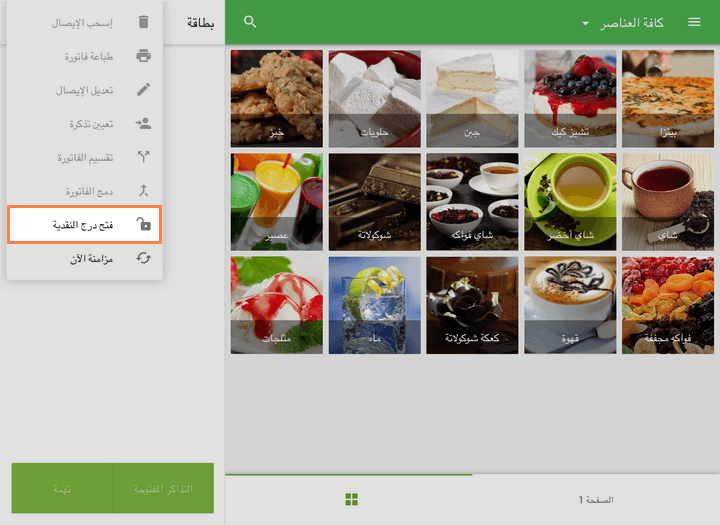This screenshot has height=525, width=720.
Task: Switch to grid view icon at bottom
Action: [x=351, y=499]
